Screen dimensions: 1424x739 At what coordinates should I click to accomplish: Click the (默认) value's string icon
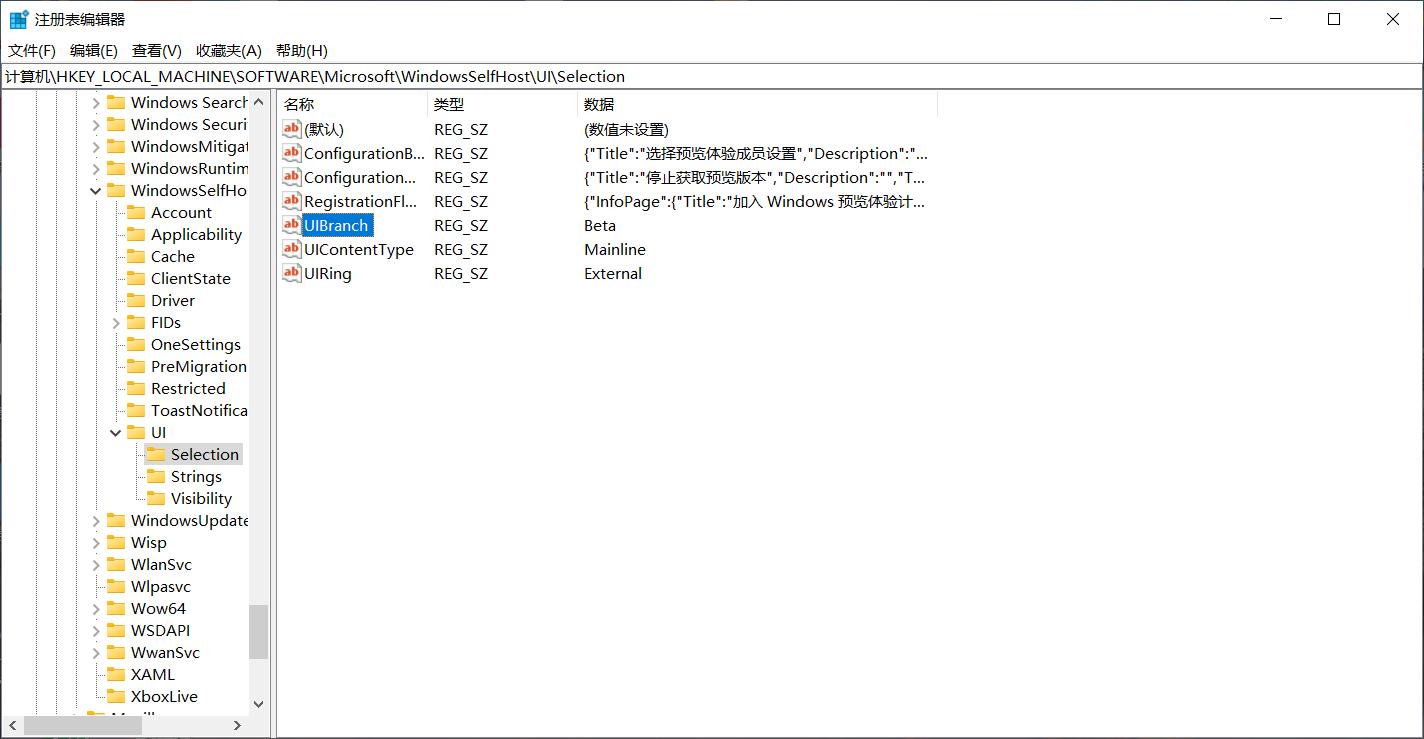click(x=291, y=129)
